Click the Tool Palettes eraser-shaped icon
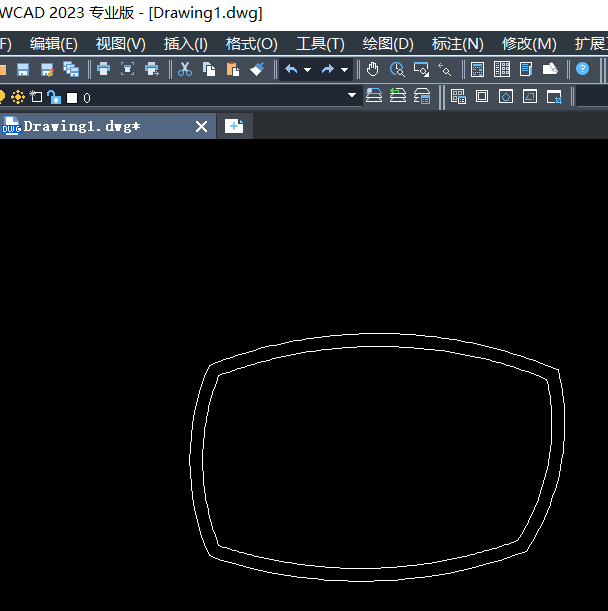The height and width of the screenshot is (611, 608). (x=550, y=69)
